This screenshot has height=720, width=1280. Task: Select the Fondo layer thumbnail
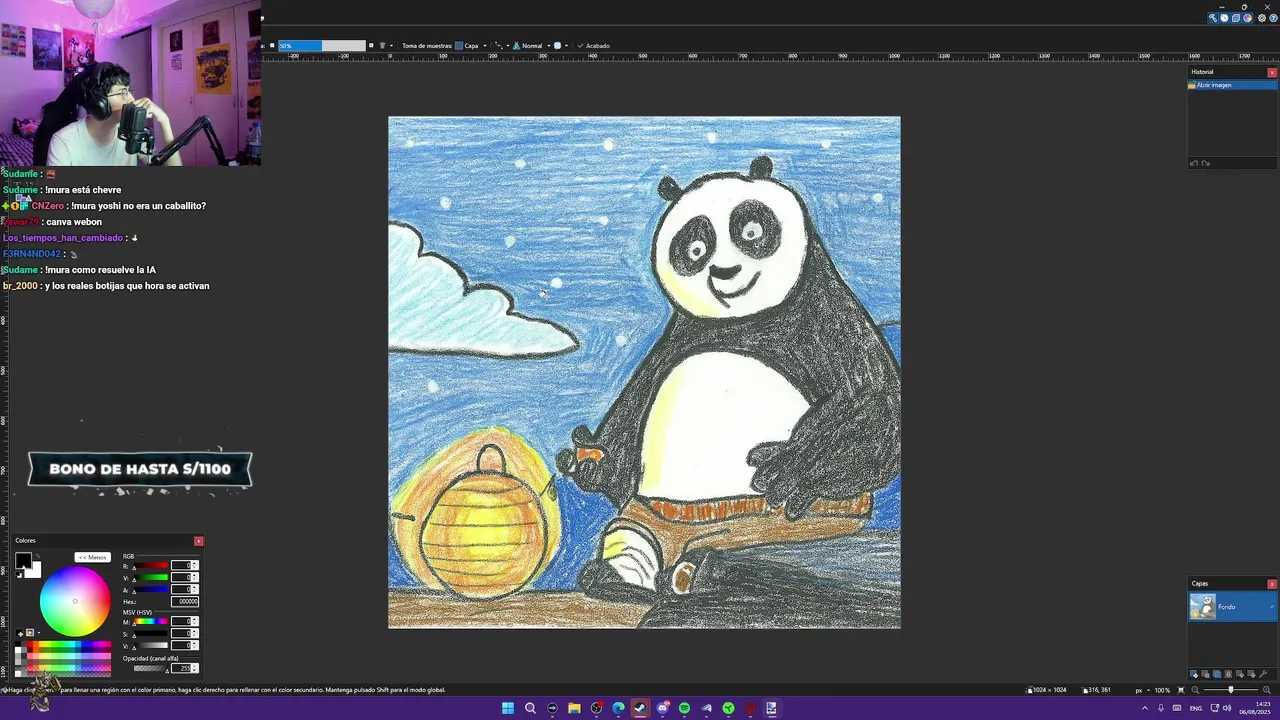pos(1202,607)
